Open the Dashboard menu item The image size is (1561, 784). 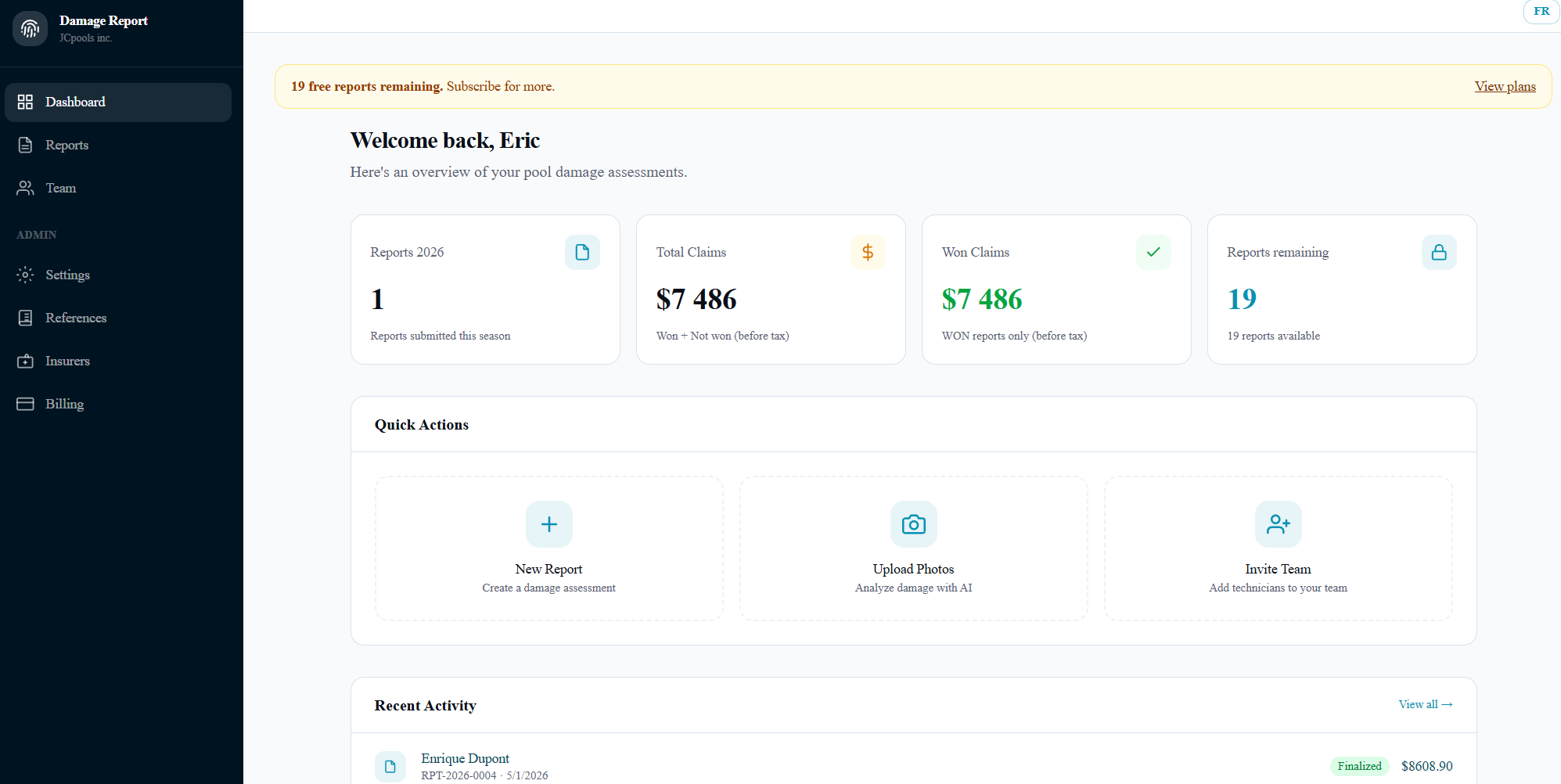tap(118, 102)
